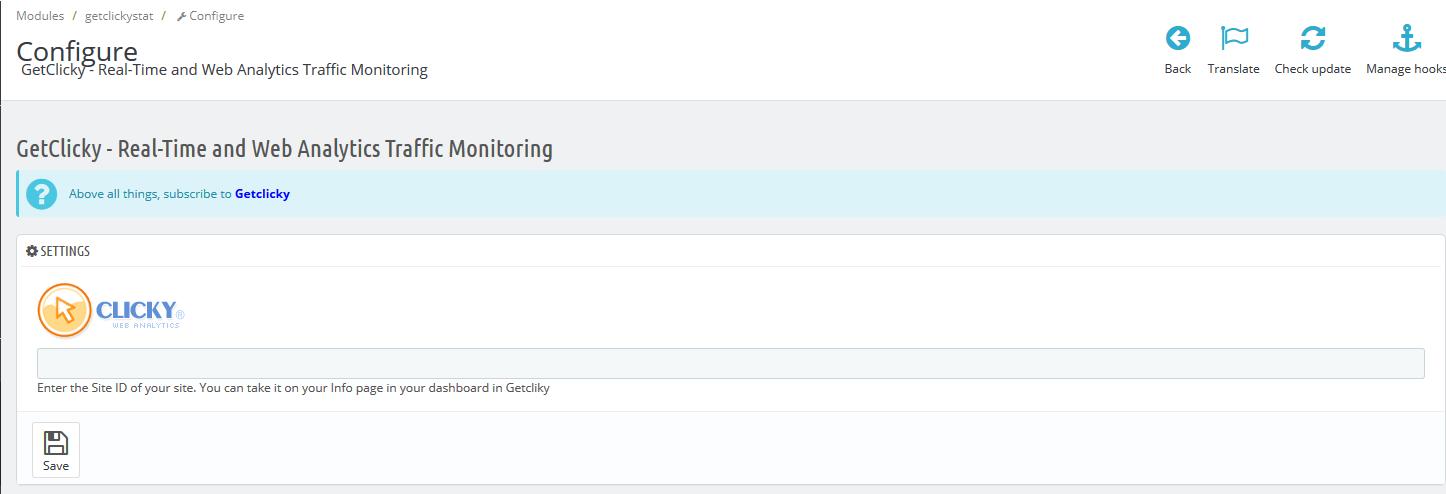Click the Check update refresh icon
The height and width of the screenshot is (494, 1446).
click(x=1312, y=39)
